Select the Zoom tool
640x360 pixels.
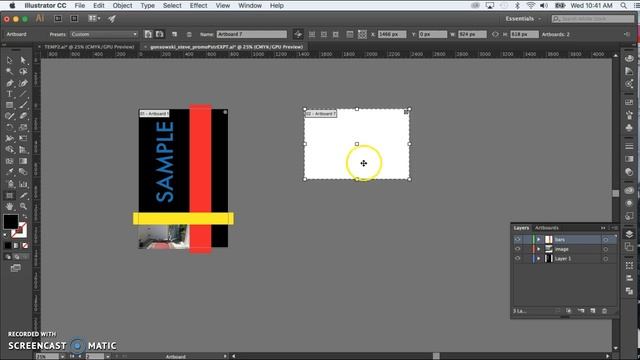[x=23, y=207]
